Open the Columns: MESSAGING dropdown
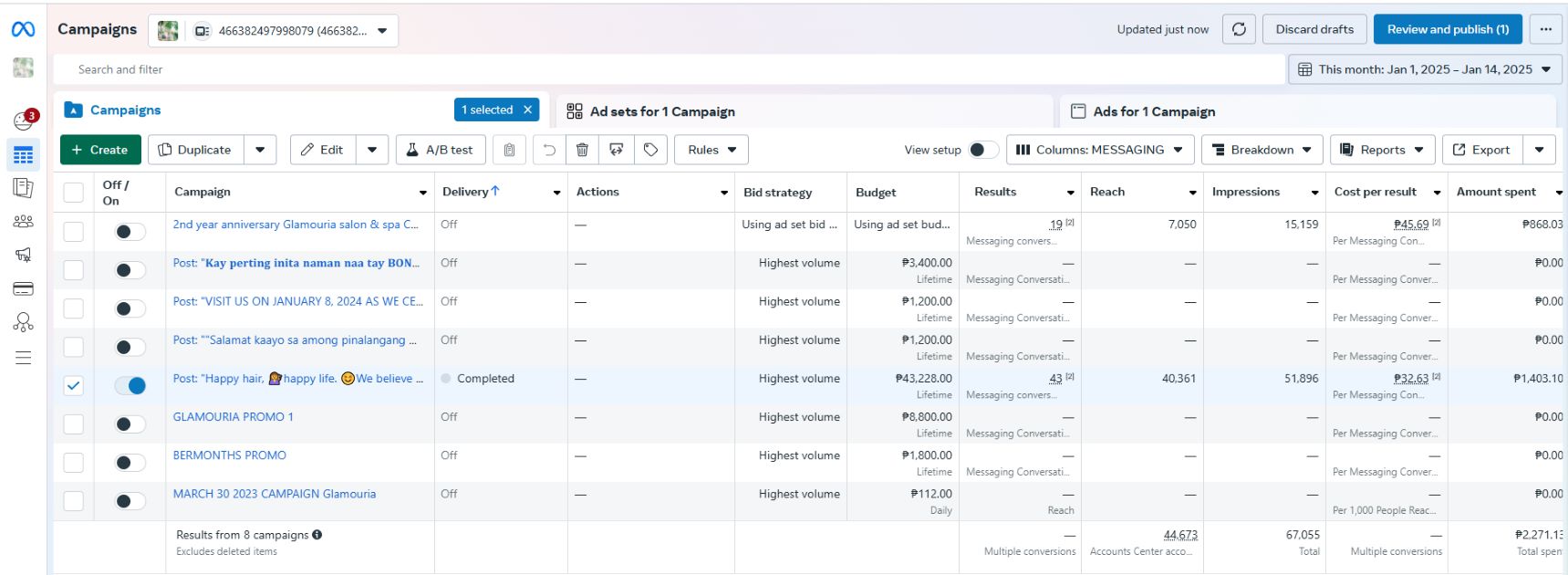 pyautogui.click(x=1099, y=150)
